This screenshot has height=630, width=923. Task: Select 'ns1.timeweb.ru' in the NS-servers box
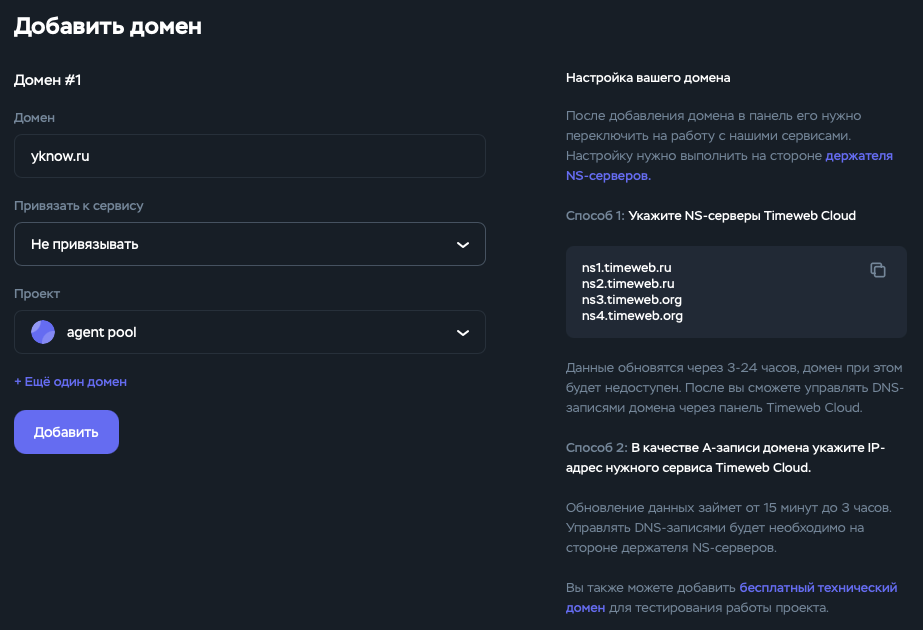pyautogui.click(x=627, y=267)
